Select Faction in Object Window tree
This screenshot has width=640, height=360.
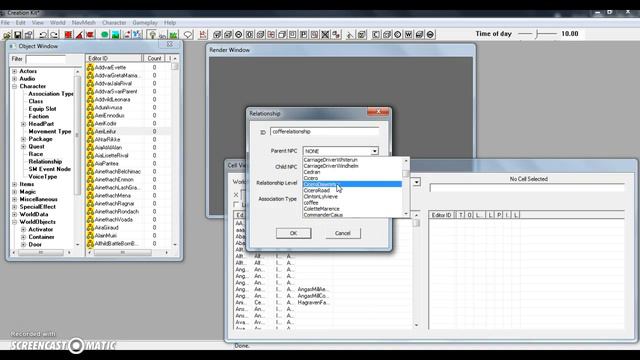(39, 116)
